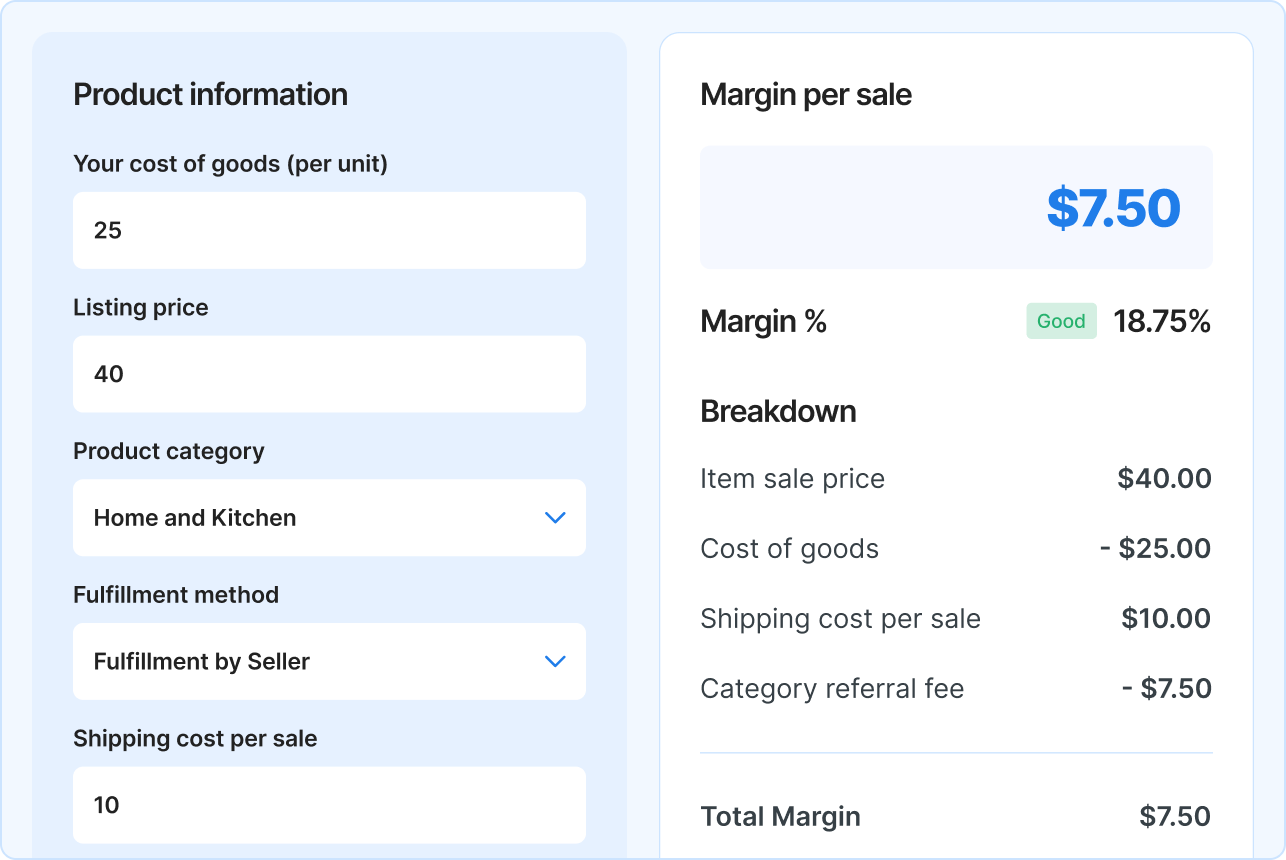Click the Margin % label
Viewport: 1286px width, 860px height.
click(x=764, y=321)
